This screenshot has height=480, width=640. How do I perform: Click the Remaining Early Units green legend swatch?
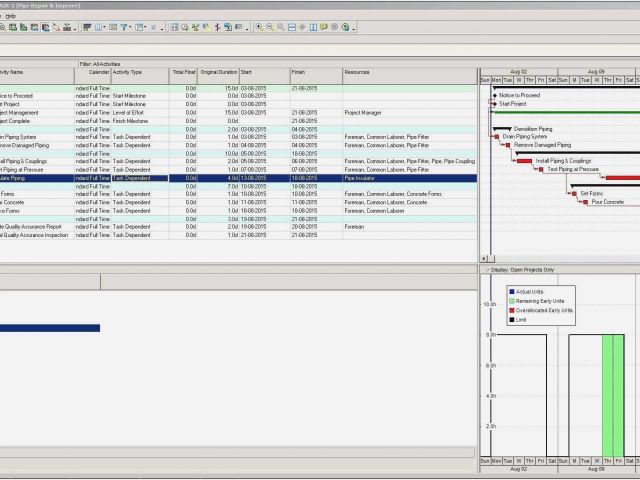tap(511, 301)
